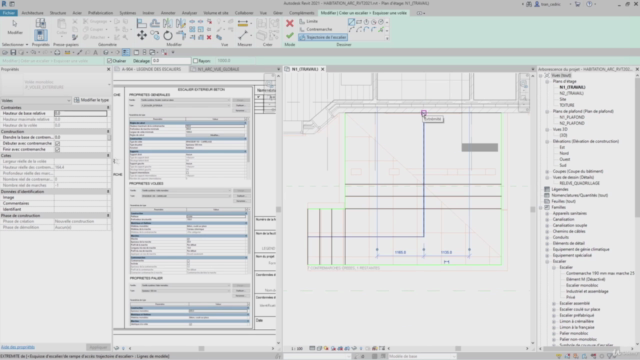The height and width of the screenshot is (360, 640).
Task: Toggle Finir avec contremarche checkbox
Action: pos(58,149)
